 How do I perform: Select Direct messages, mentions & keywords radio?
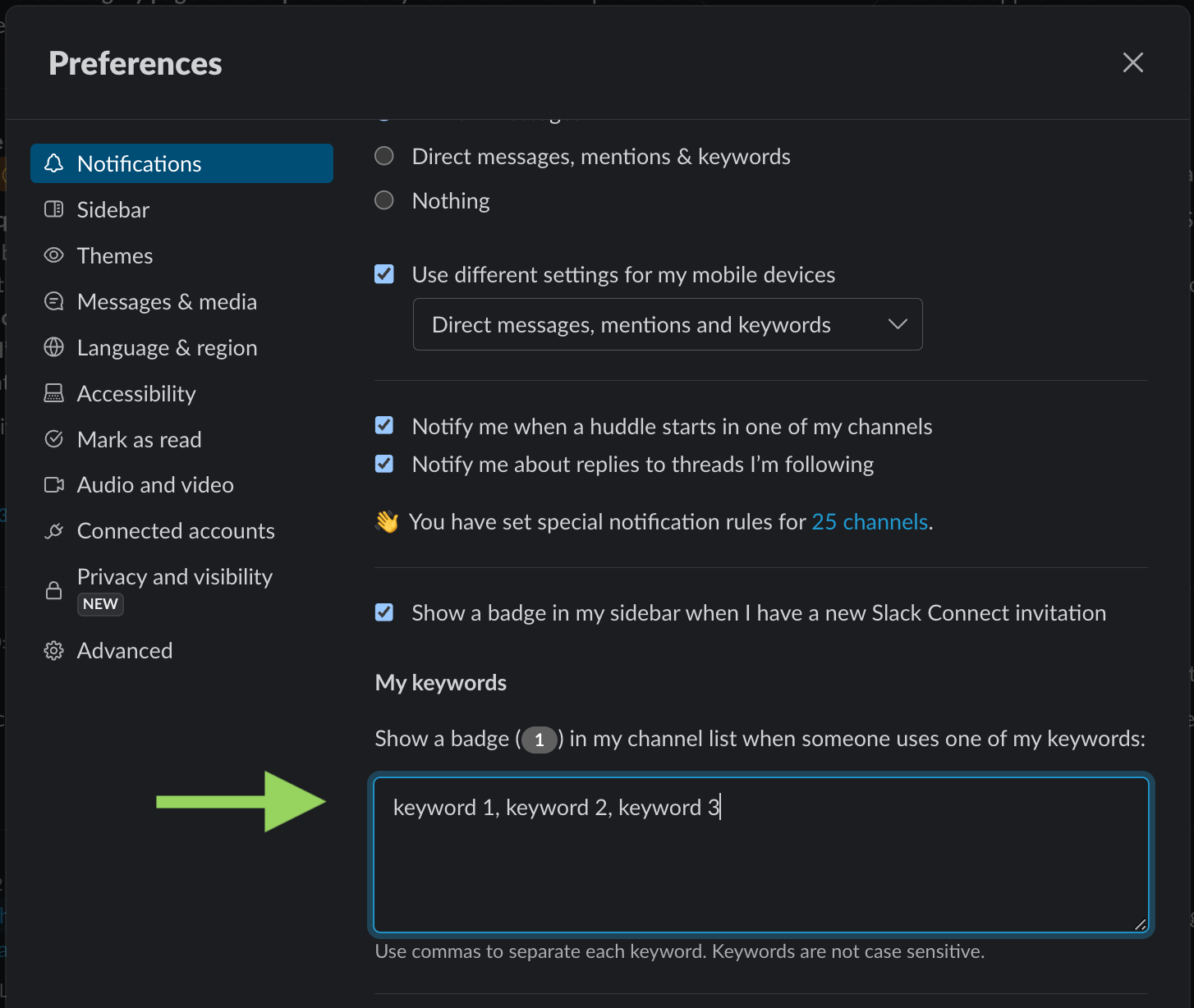click(x=384, y=156)
